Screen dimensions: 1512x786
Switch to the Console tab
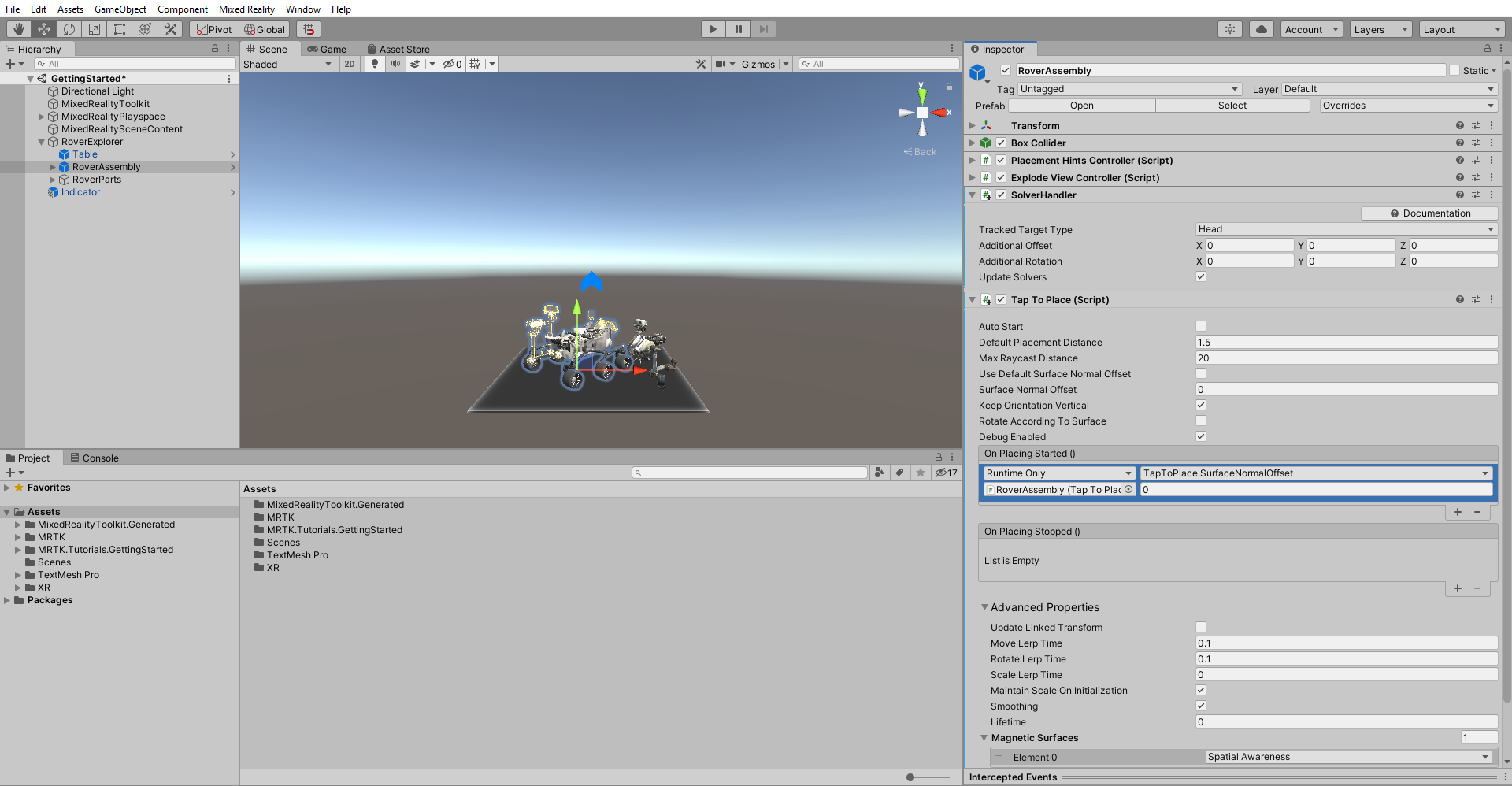pyautogui.click(x=94, y=458)
